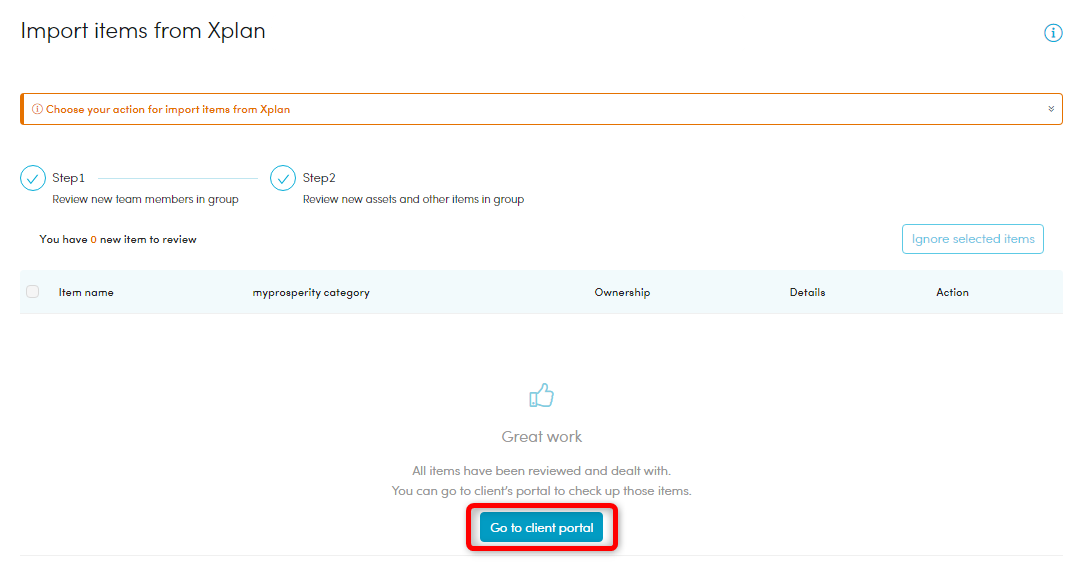Click the 'Choose your action for import' banner text
Screen dimensions: 1083x587
coord(167,109)
